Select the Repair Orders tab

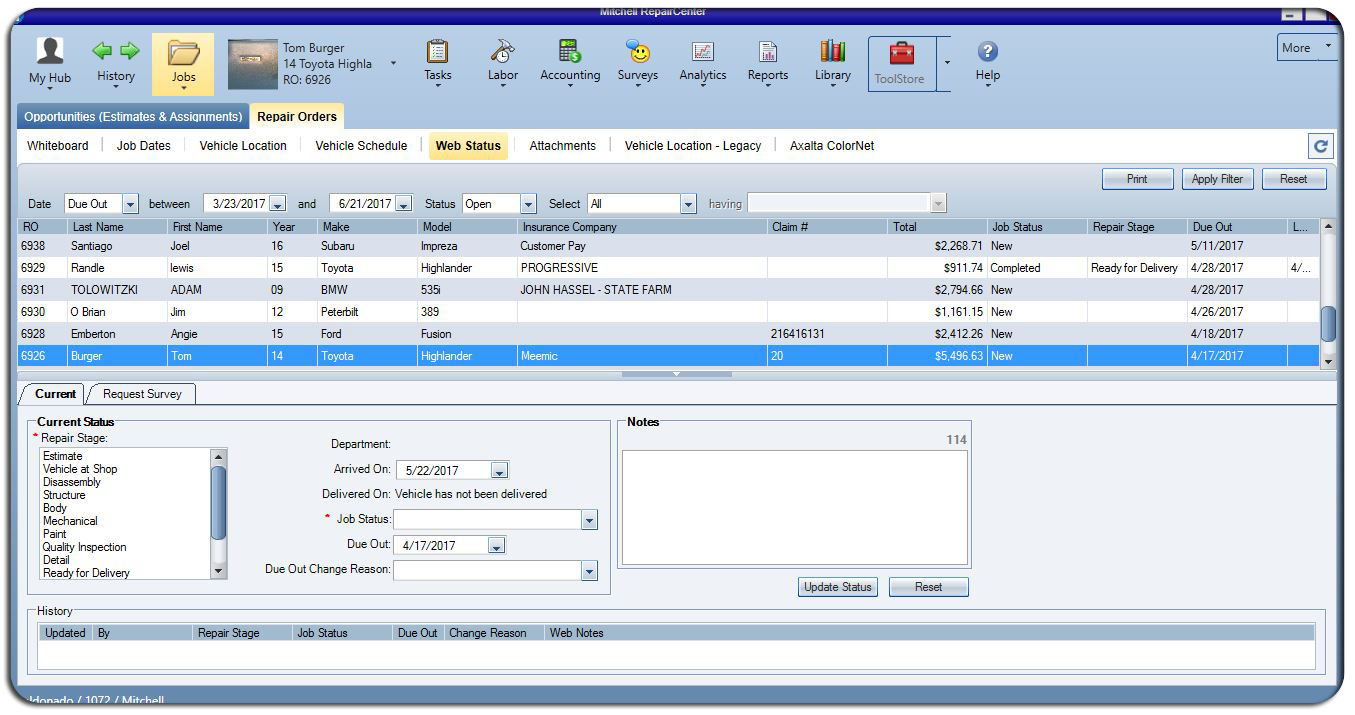(x=297, y=116)
